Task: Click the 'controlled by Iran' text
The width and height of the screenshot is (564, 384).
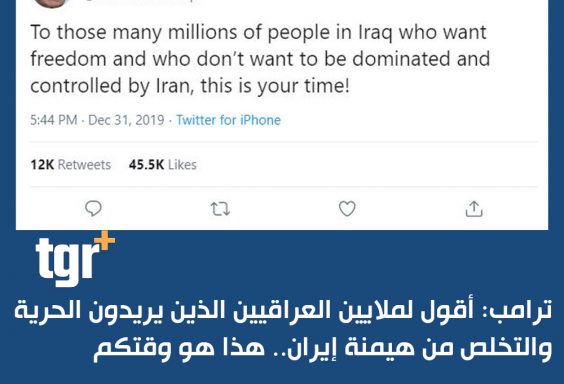Action: (x=112, y=86)
